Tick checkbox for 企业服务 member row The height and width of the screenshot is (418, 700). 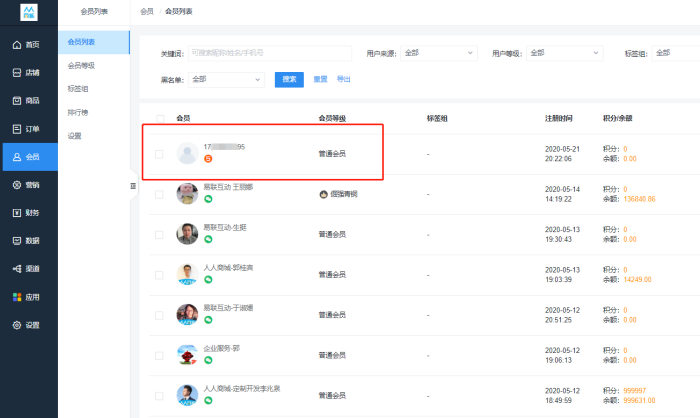[x=159, y=355]
